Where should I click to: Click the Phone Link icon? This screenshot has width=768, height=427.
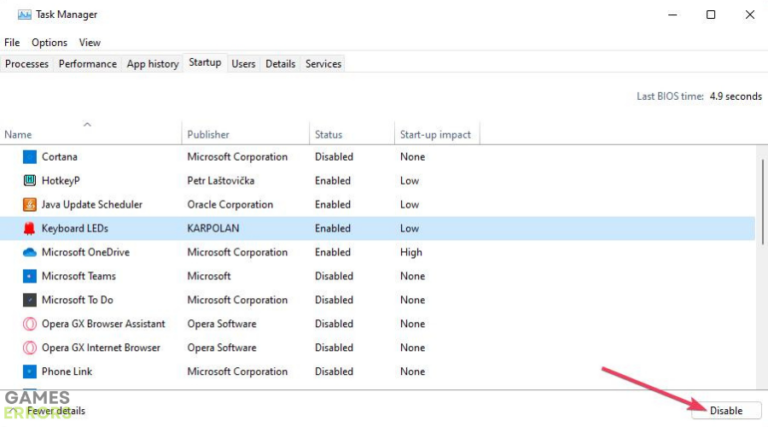pos(30,372)
